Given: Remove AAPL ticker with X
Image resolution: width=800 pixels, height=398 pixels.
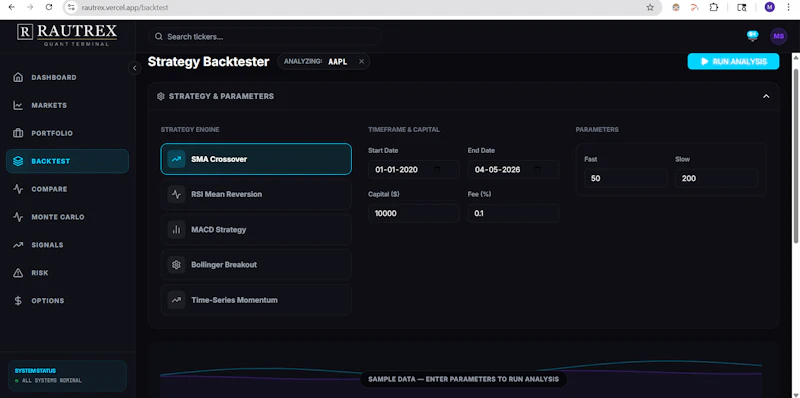Looking at the screenshot, I should click(x=361, y=61).
